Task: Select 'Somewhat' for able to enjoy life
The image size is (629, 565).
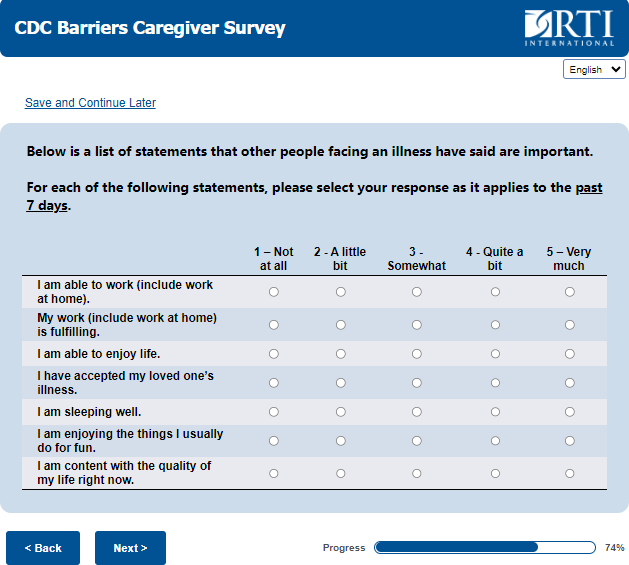Action: (417, 354)
